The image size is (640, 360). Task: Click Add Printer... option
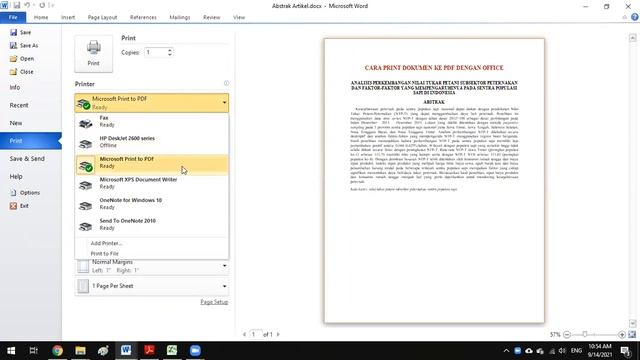[x=107, y=243]
